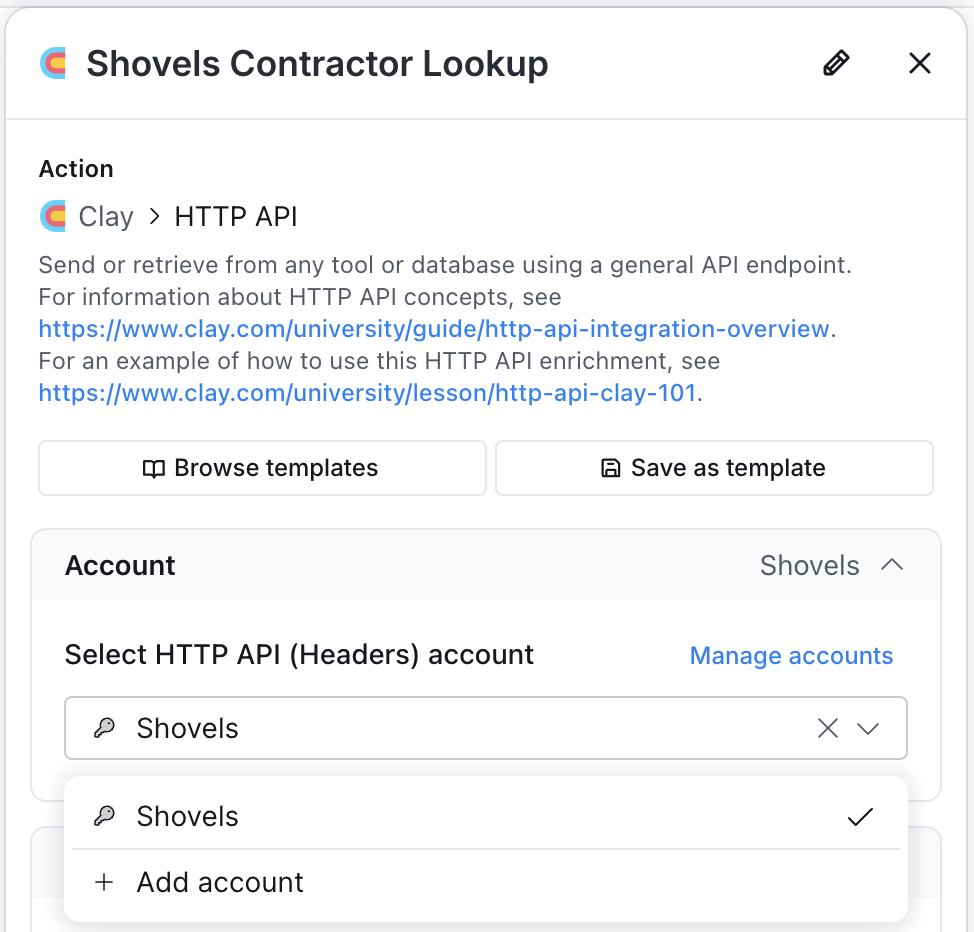This screenshot has width=974, height=932.
Task: Open the Select HTTP API account combo box
Action: (x=486, y=728)
